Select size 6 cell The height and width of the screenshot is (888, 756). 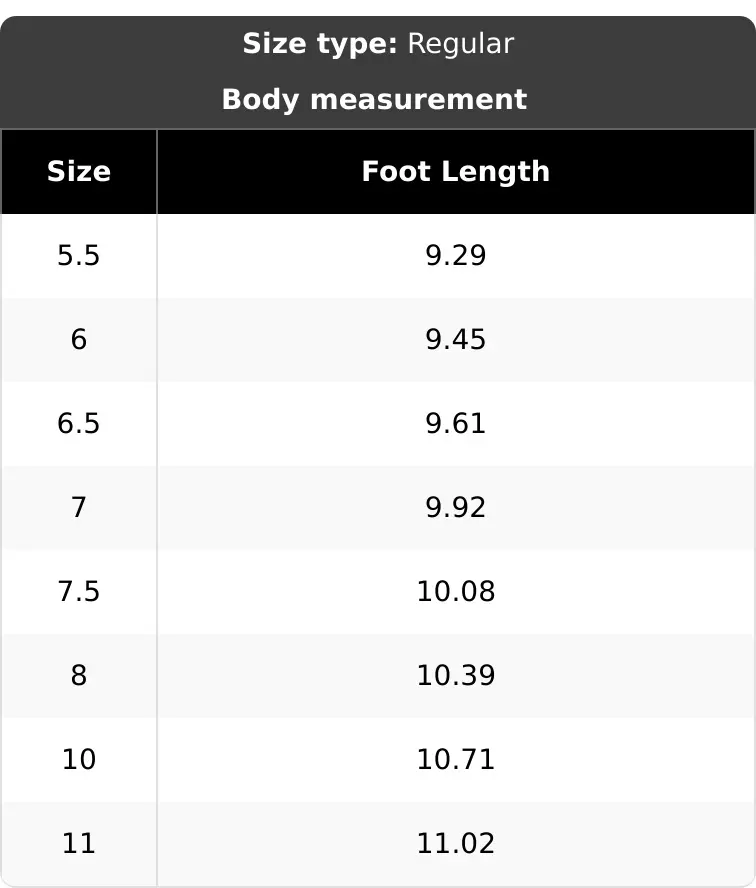click(x=79, y=340)
